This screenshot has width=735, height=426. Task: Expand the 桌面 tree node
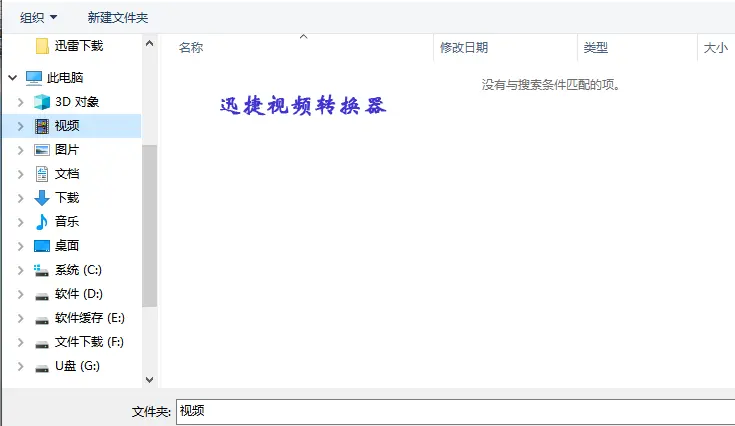(x=20, y=246)
